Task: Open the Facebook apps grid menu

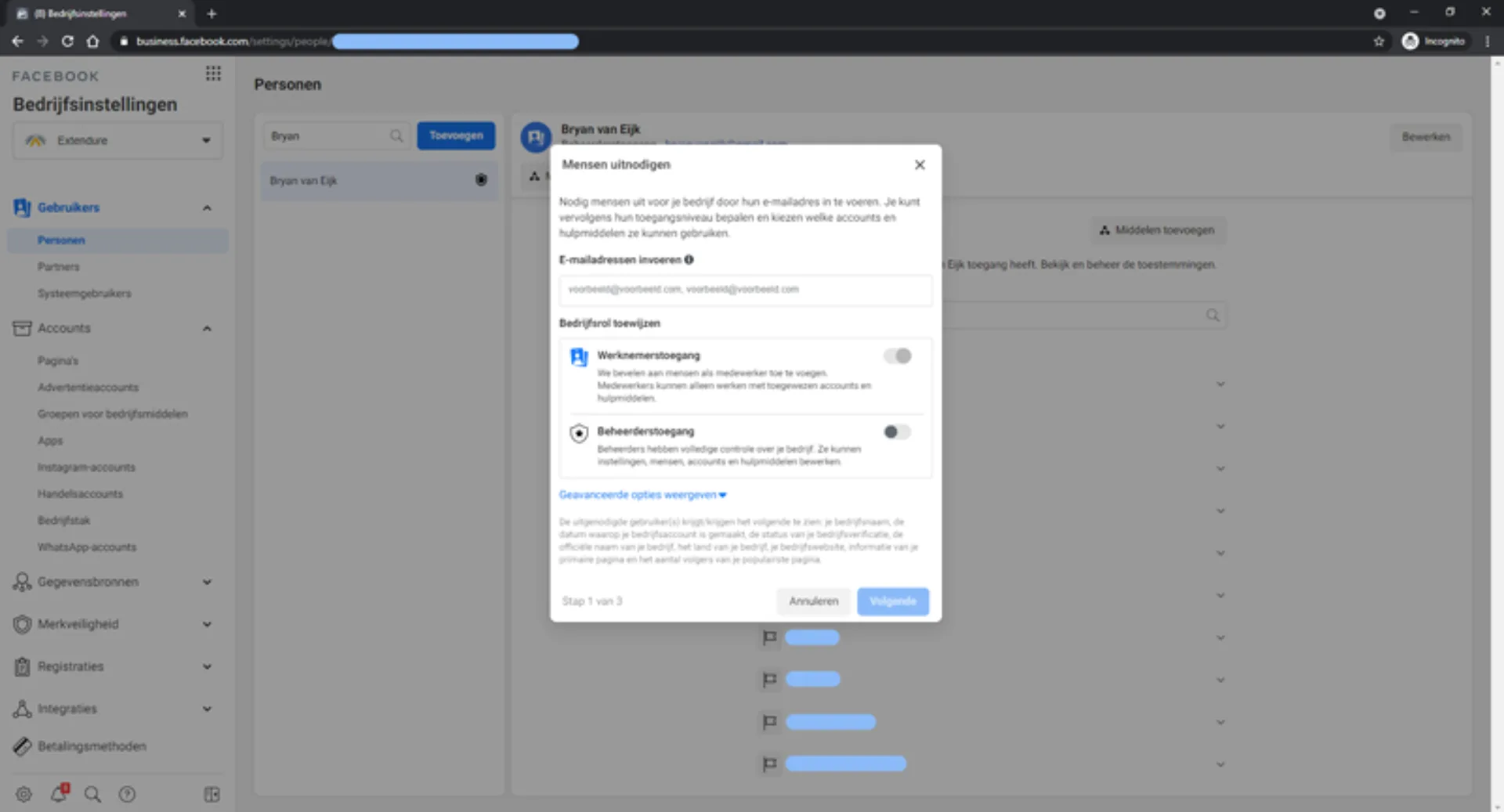Action: pos(213,74)
